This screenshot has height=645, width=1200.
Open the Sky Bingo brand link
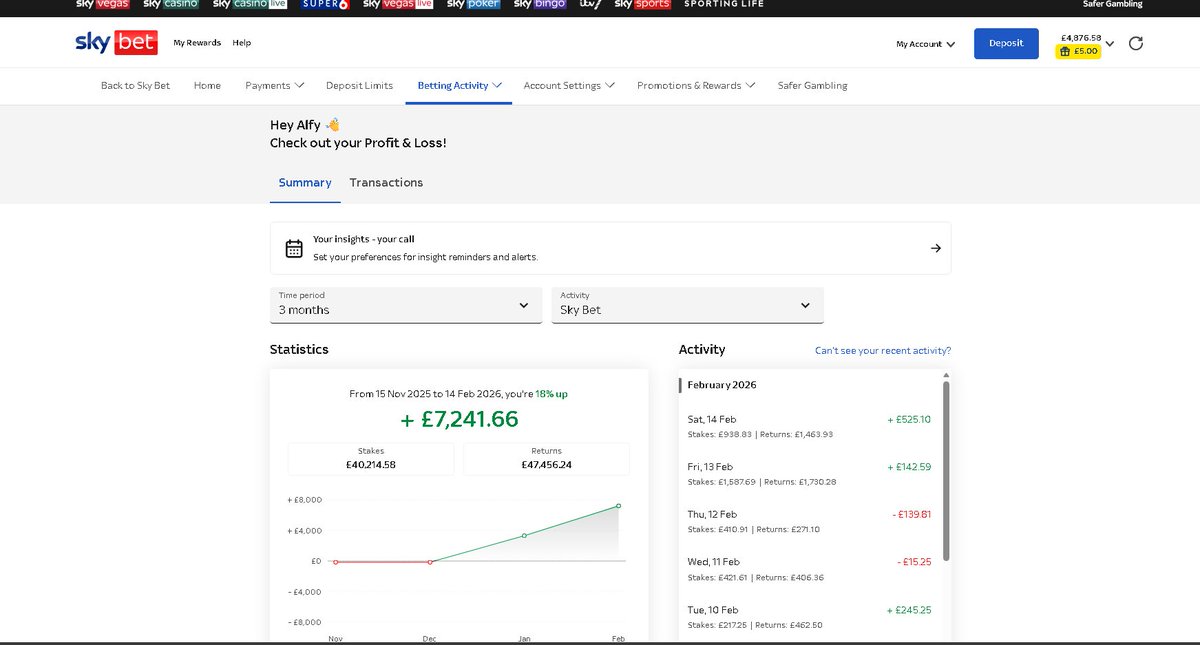(540, 4)
